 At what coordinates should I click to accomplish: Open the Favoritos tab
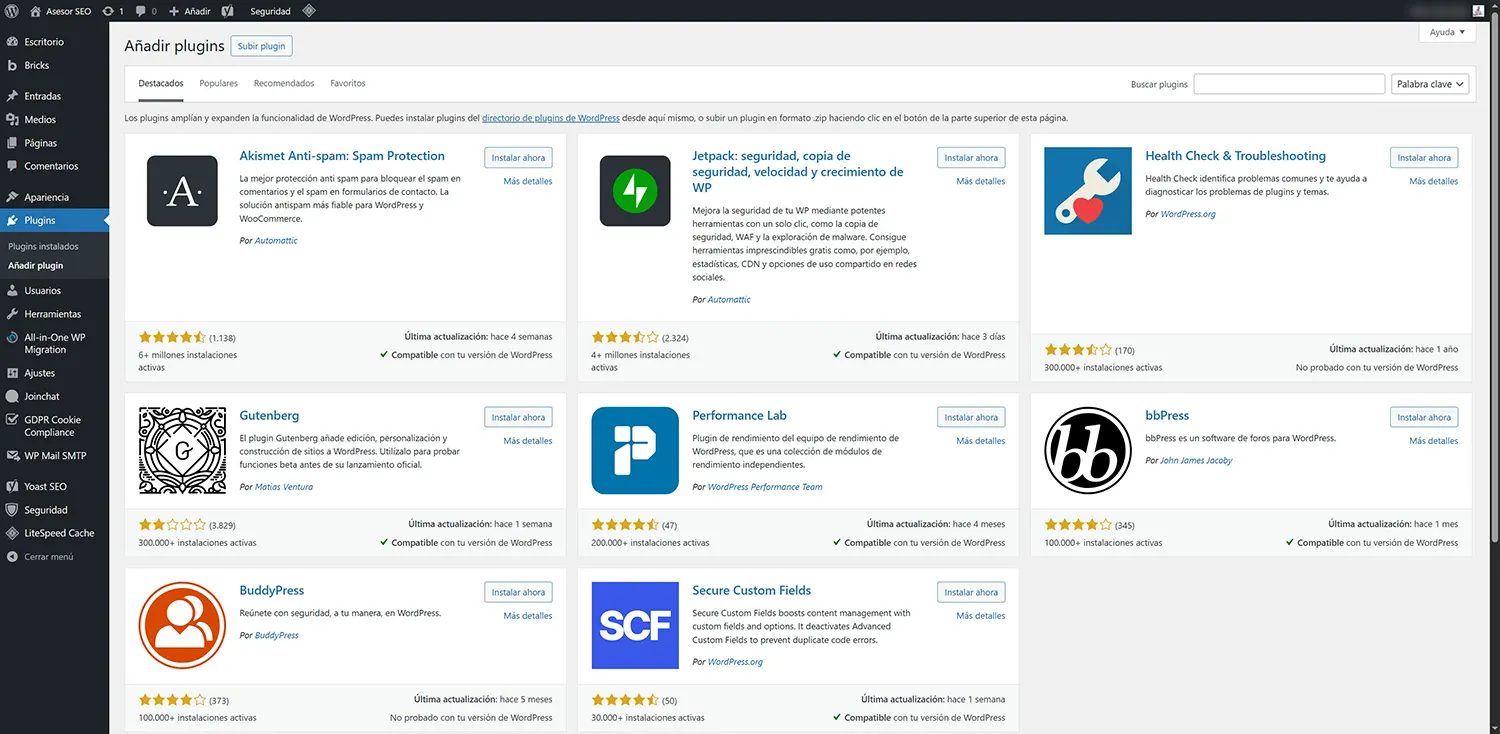(347, 83)
